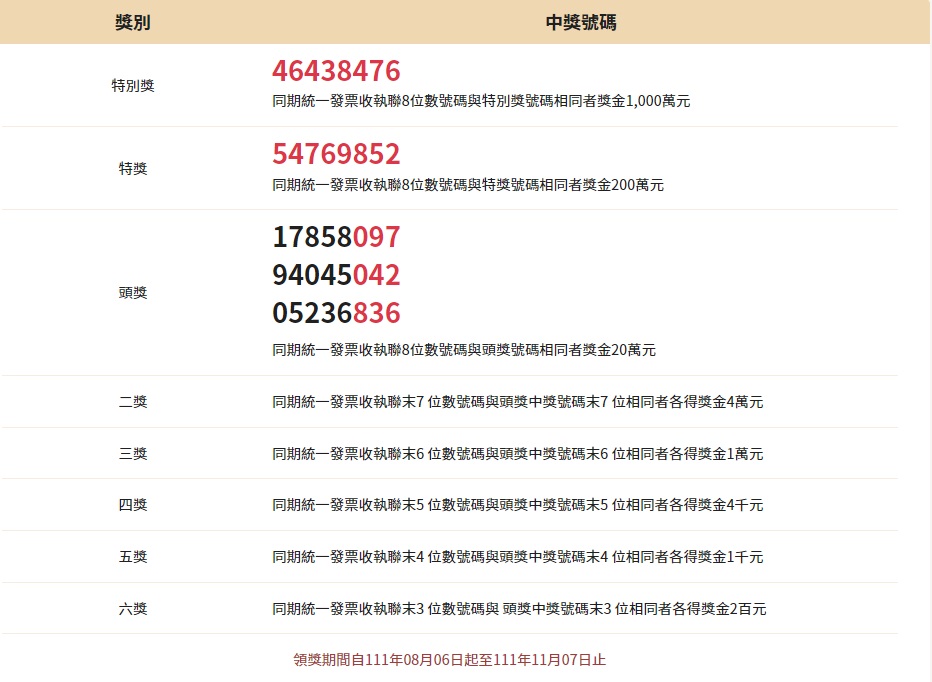The height and width of the screenshot is (682, 932).
Task: Select first prize number 94045042
Action: click(x=336, y=275)
